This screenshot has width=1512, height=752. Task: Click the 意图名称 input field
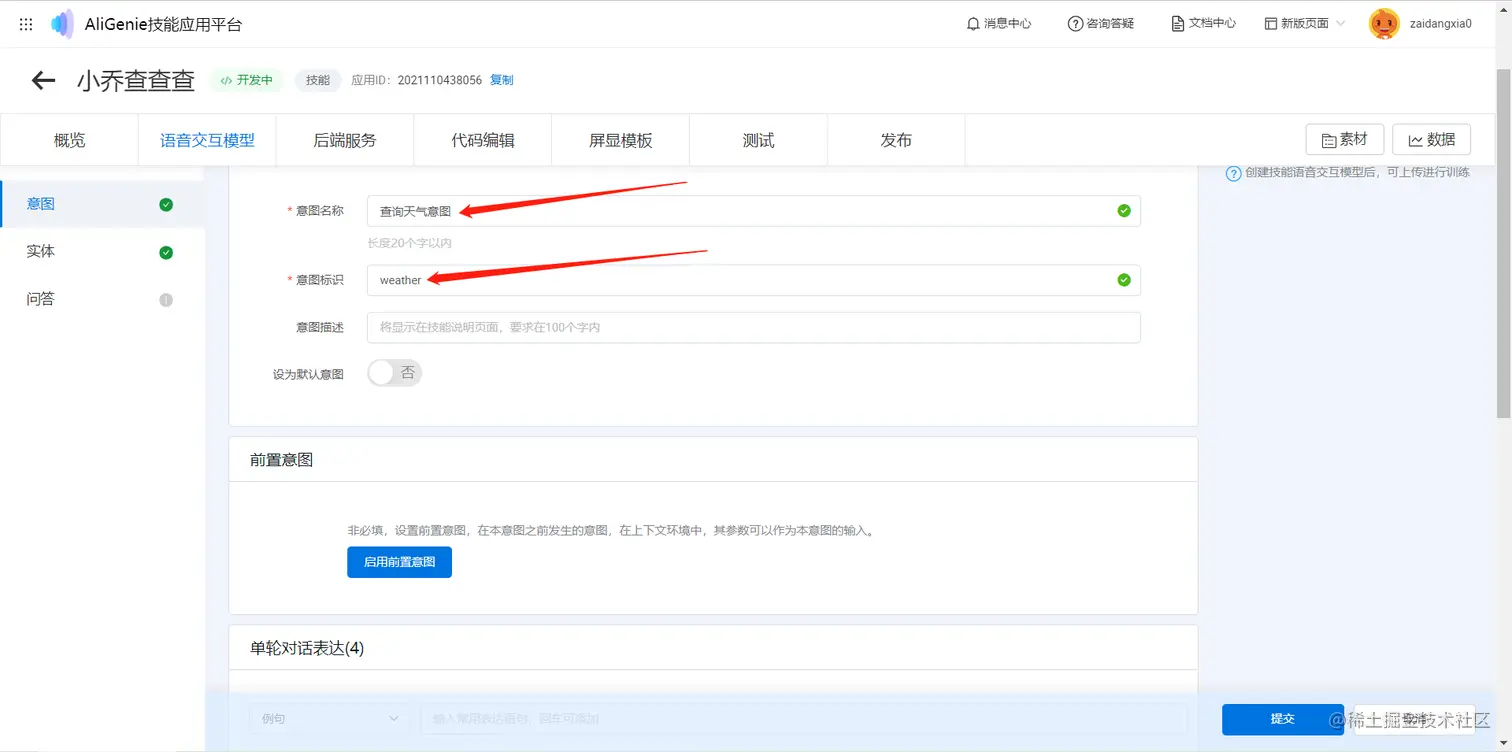754,211
